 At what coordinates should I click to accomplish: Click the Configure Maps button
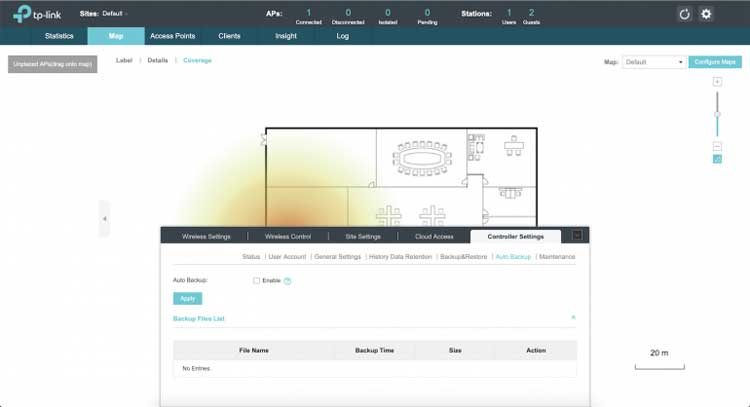tap(716, 62)
